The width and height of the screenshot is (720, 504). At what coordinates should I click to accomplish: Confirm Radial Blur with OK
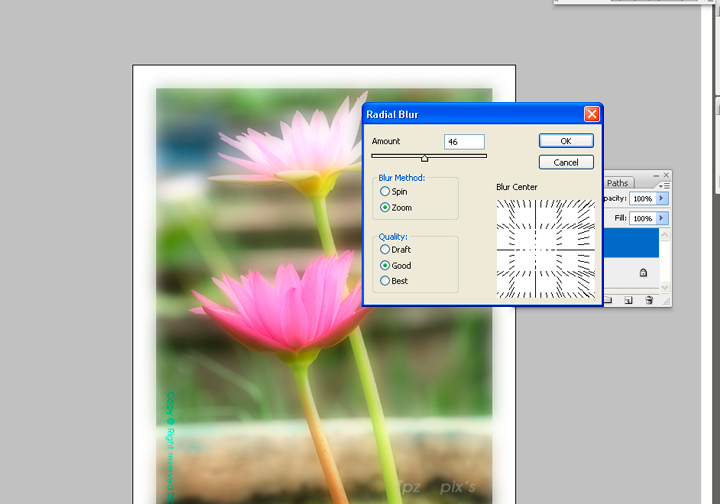coord(566,141)
